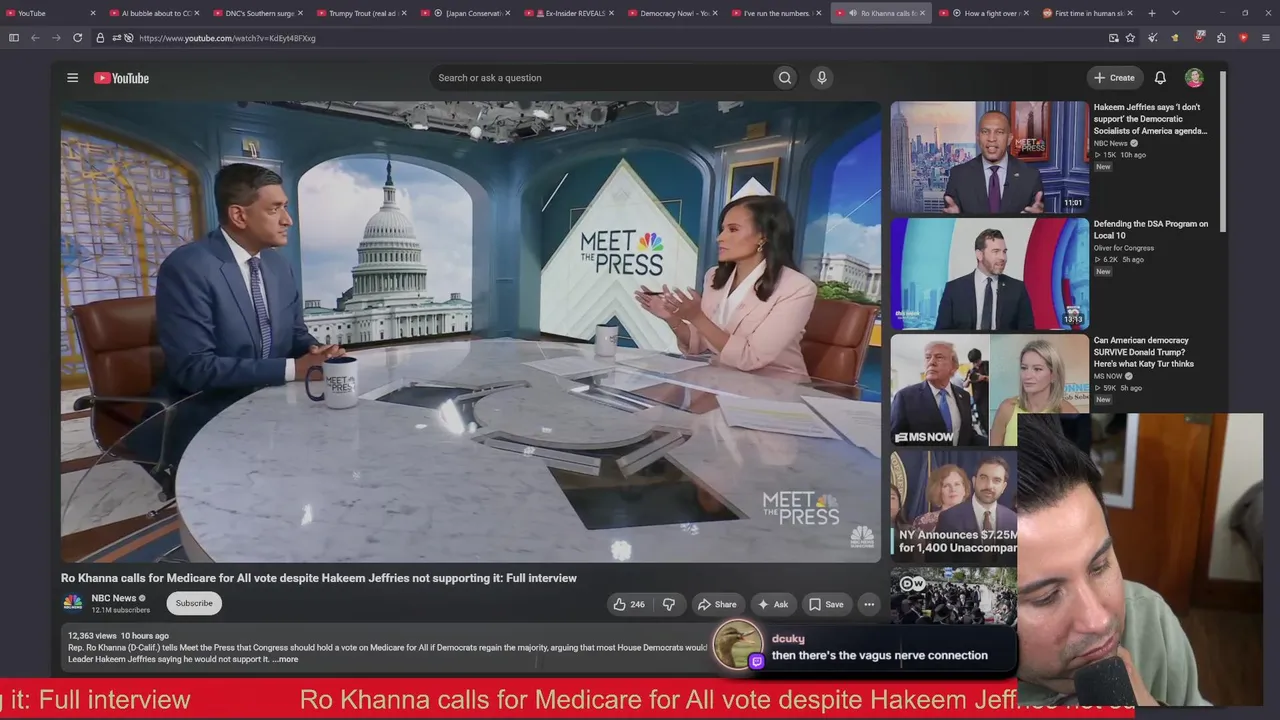1280x720 pixels.
Task: Save video to a playlist
Action: (x=826, y=604)
